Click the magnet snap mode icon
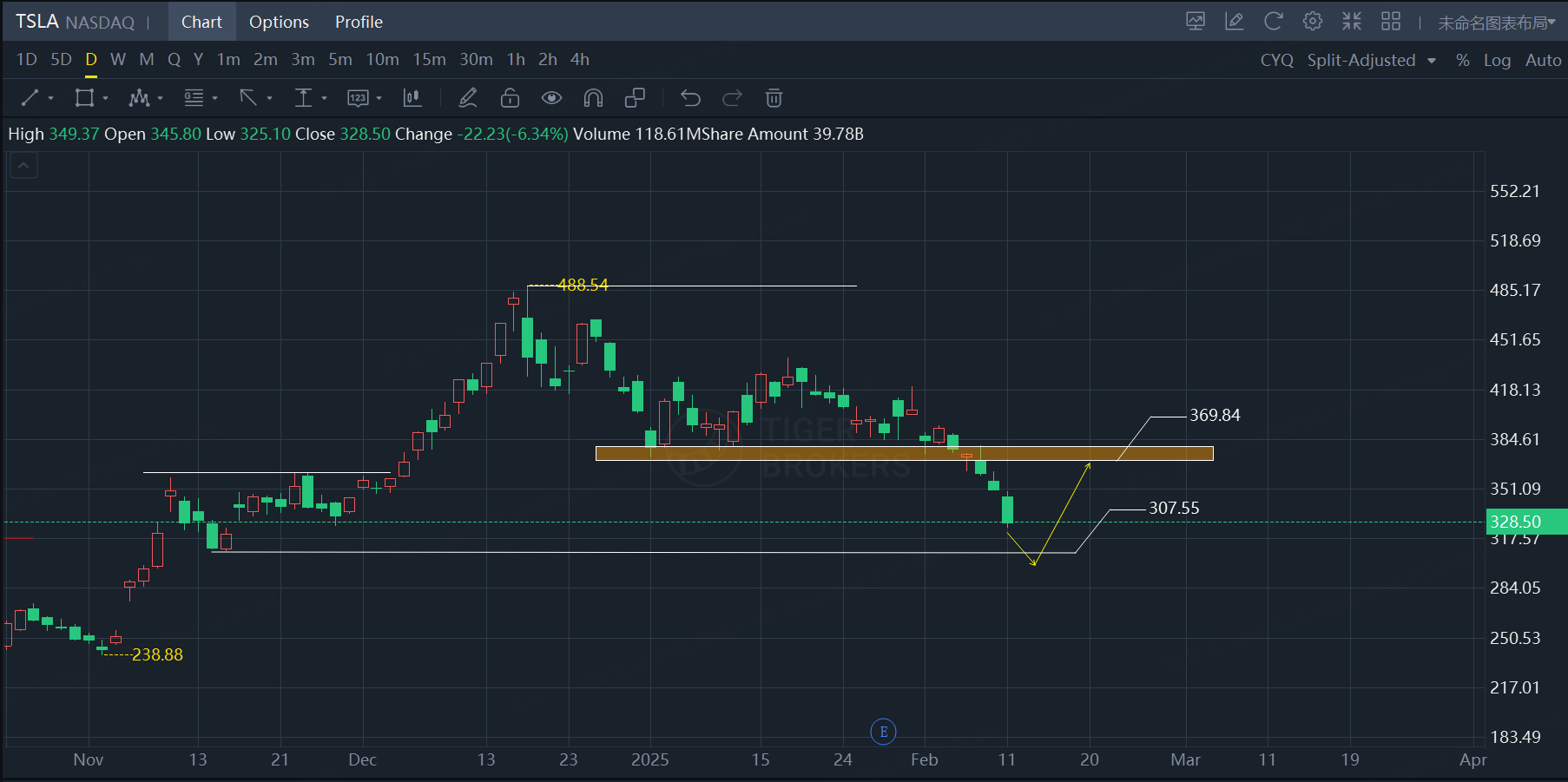This screenshot has width=1568, height=782. (x=593, y=98)
